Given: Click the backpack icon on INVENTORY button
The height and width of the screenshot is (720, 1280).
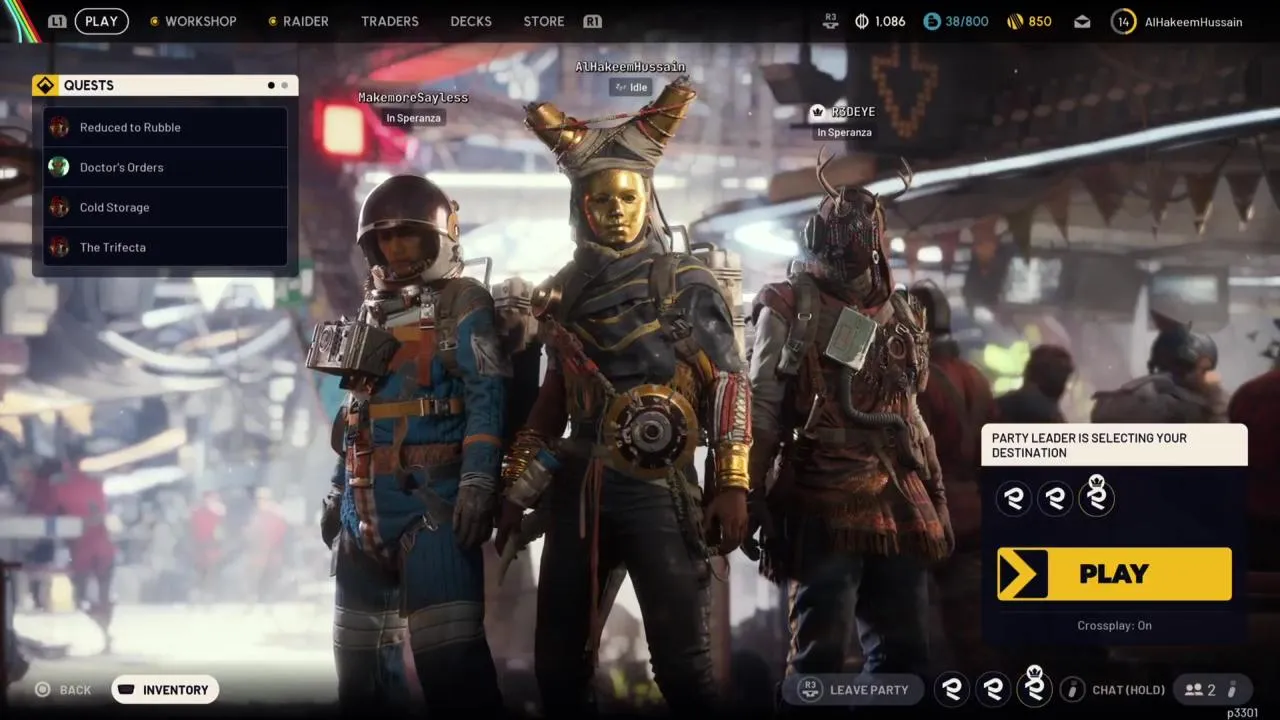Looking at the screenshot, I should point(126,690).
